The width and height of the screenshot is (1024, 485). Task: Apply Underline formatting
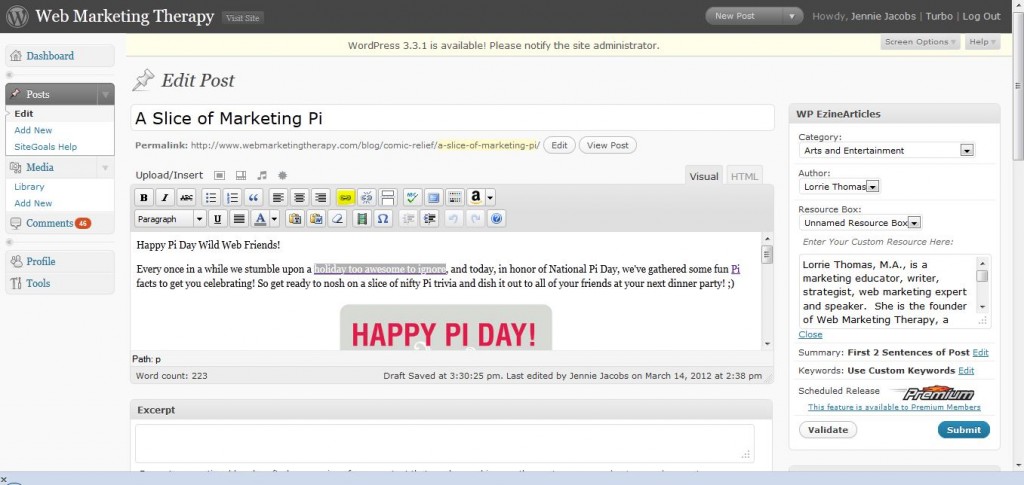pyautogui.click(x=217, y=219)
